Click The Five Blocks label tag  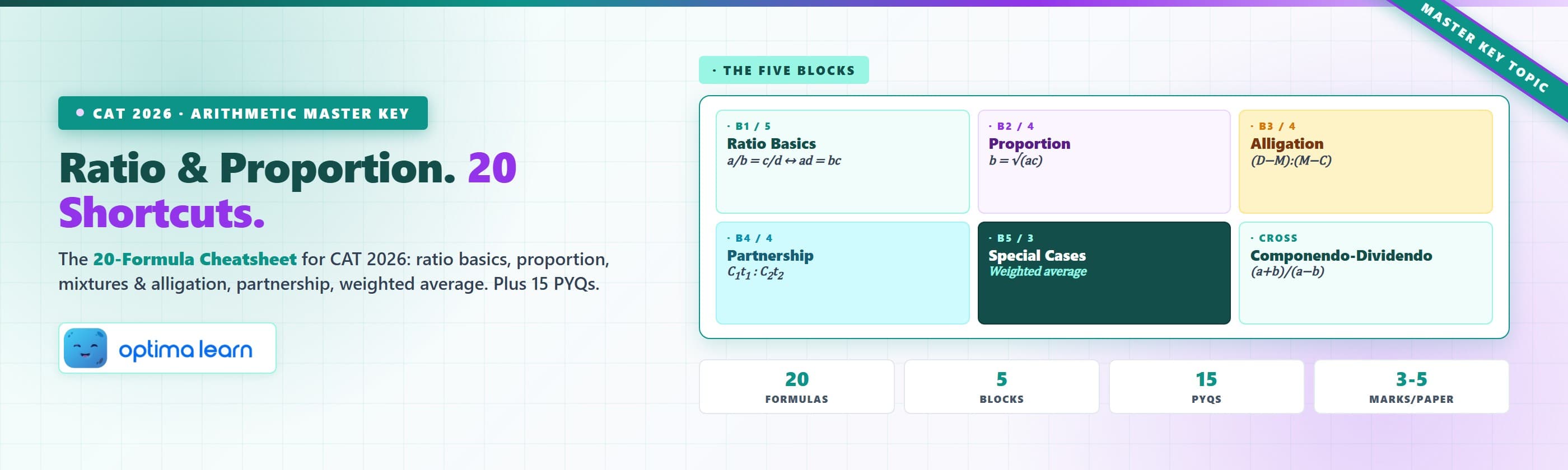783,70
